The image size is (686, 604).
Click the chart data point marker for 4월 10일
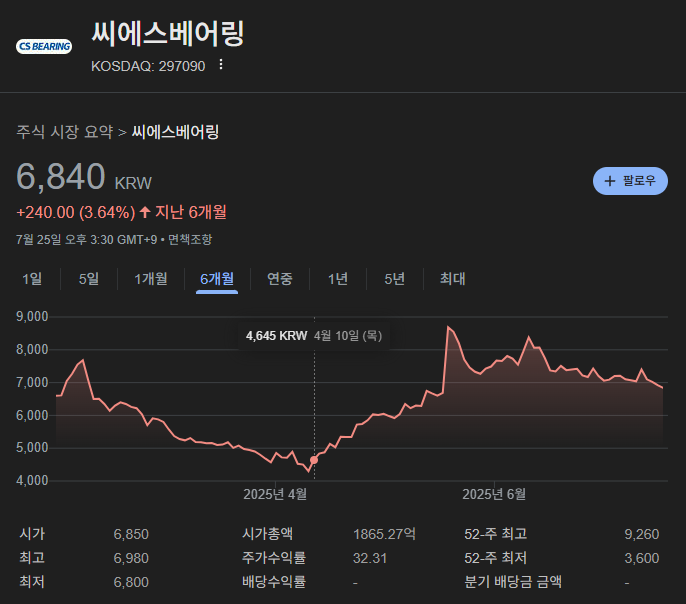(314, 460)
